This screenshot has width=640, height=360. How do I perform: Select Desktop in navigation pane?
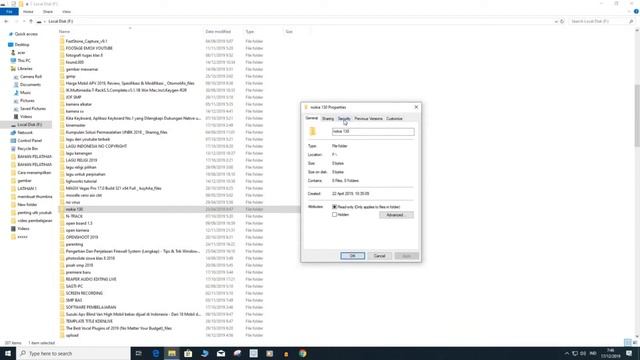(22, 44)
